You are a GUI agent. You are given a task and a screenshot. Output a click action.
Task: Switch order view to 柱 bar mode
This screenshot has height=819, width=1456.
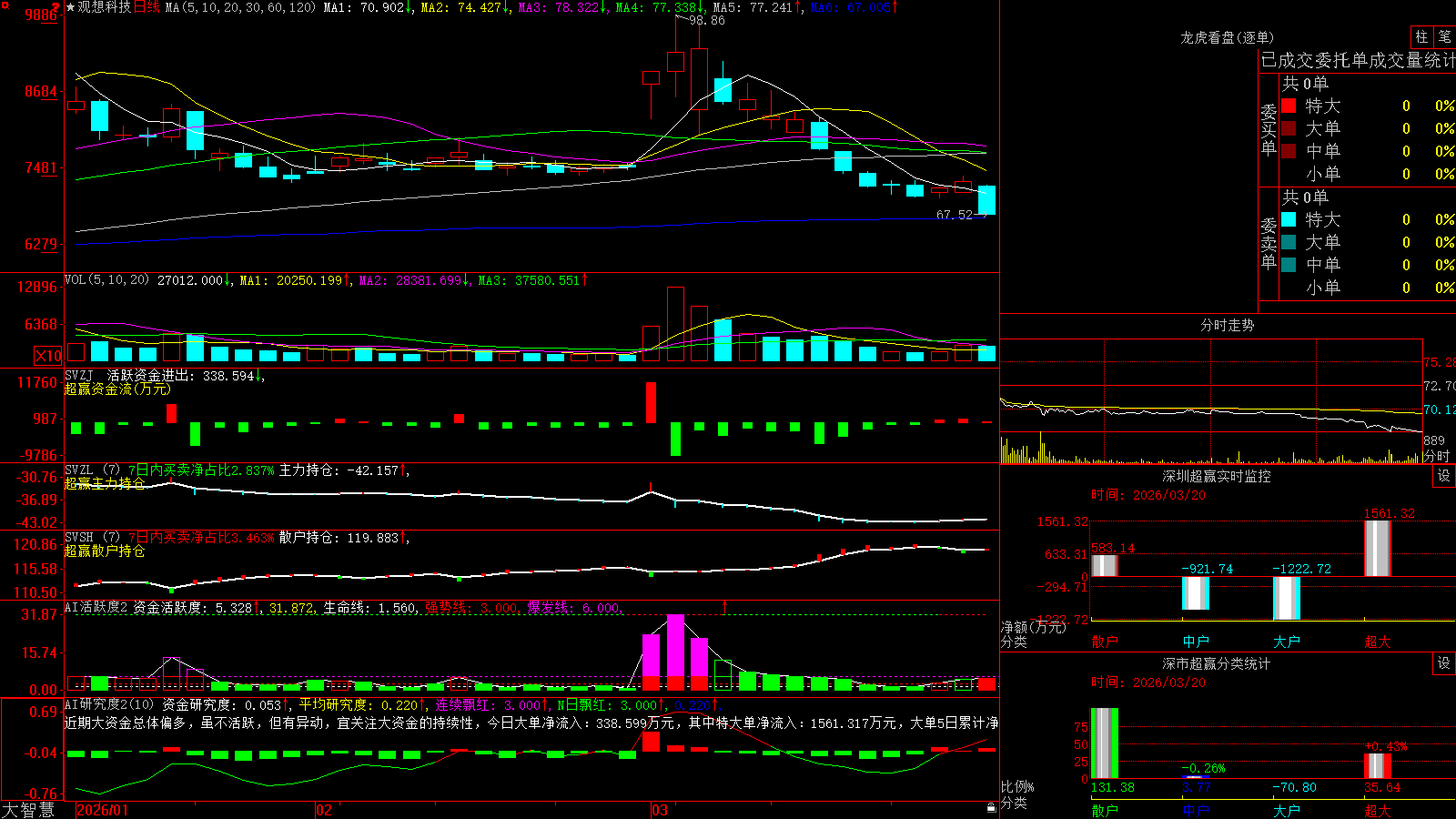1421,36
